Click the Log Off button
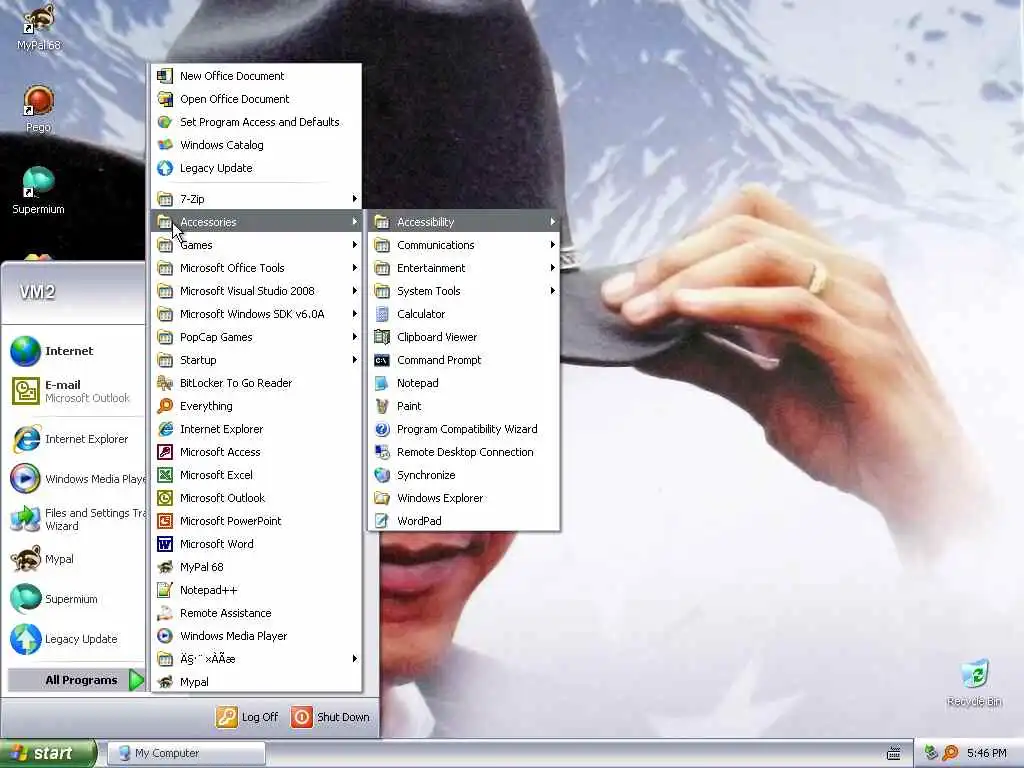This screenshot has width=1024, height=768. point(248,717)
